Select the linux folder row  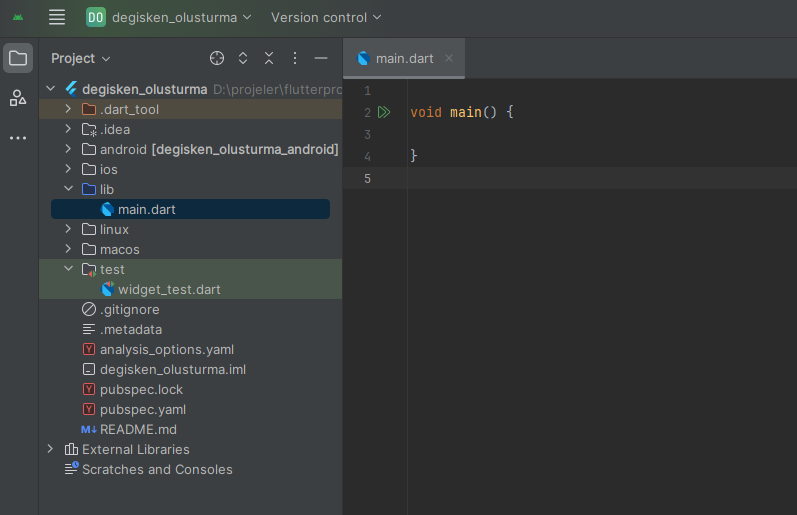(190, 229)
